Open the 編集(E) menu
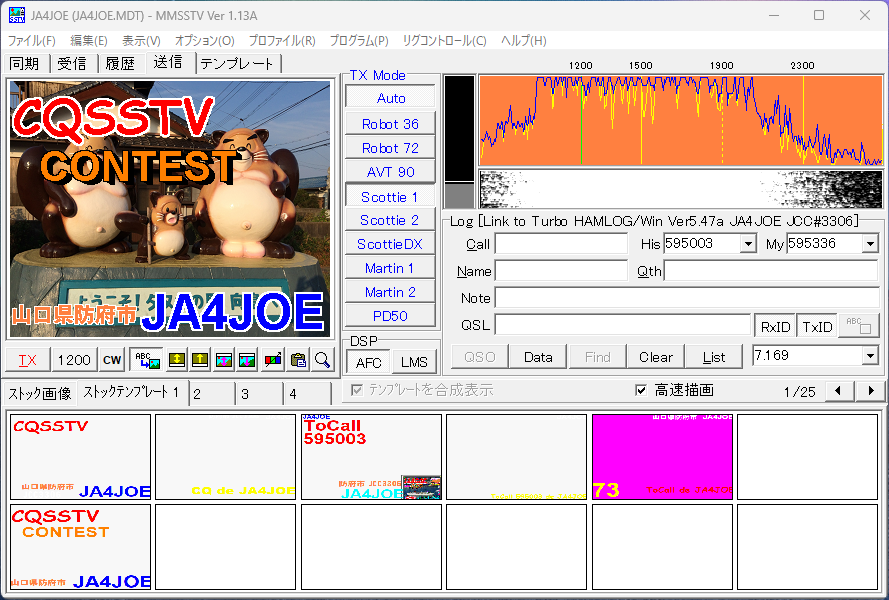Viewport: 889px width, 600px height. tap(88, 41)
